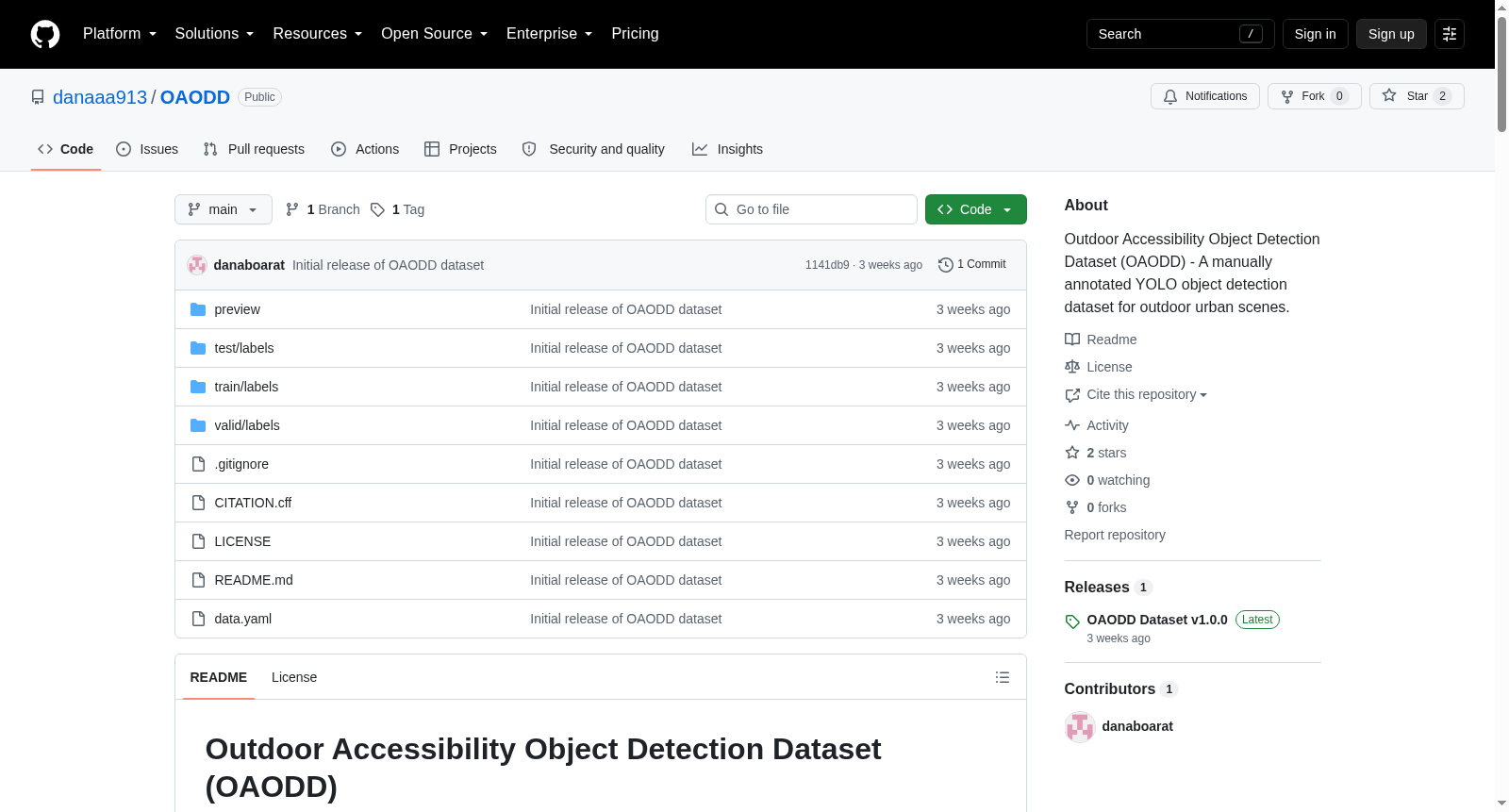Open the Security and quality tab
Image resolution: width=1509 pixels, height=812 pixels.
pyautogui.click(x=593, y=149)
